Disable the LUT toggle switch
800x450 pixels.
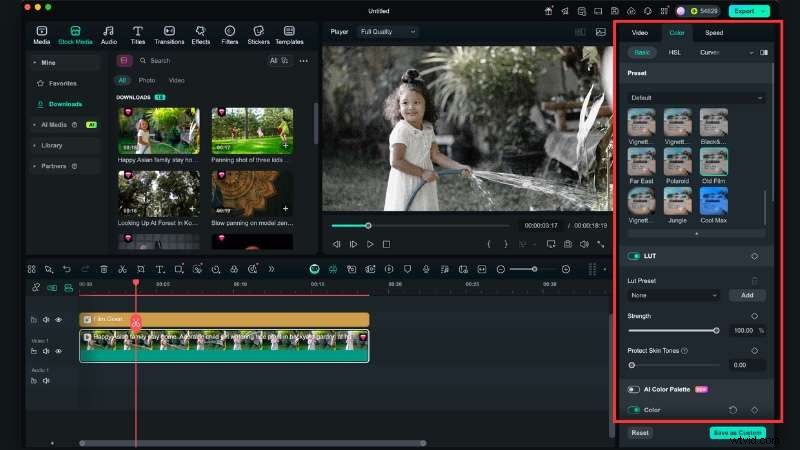(x=634, y=256)
